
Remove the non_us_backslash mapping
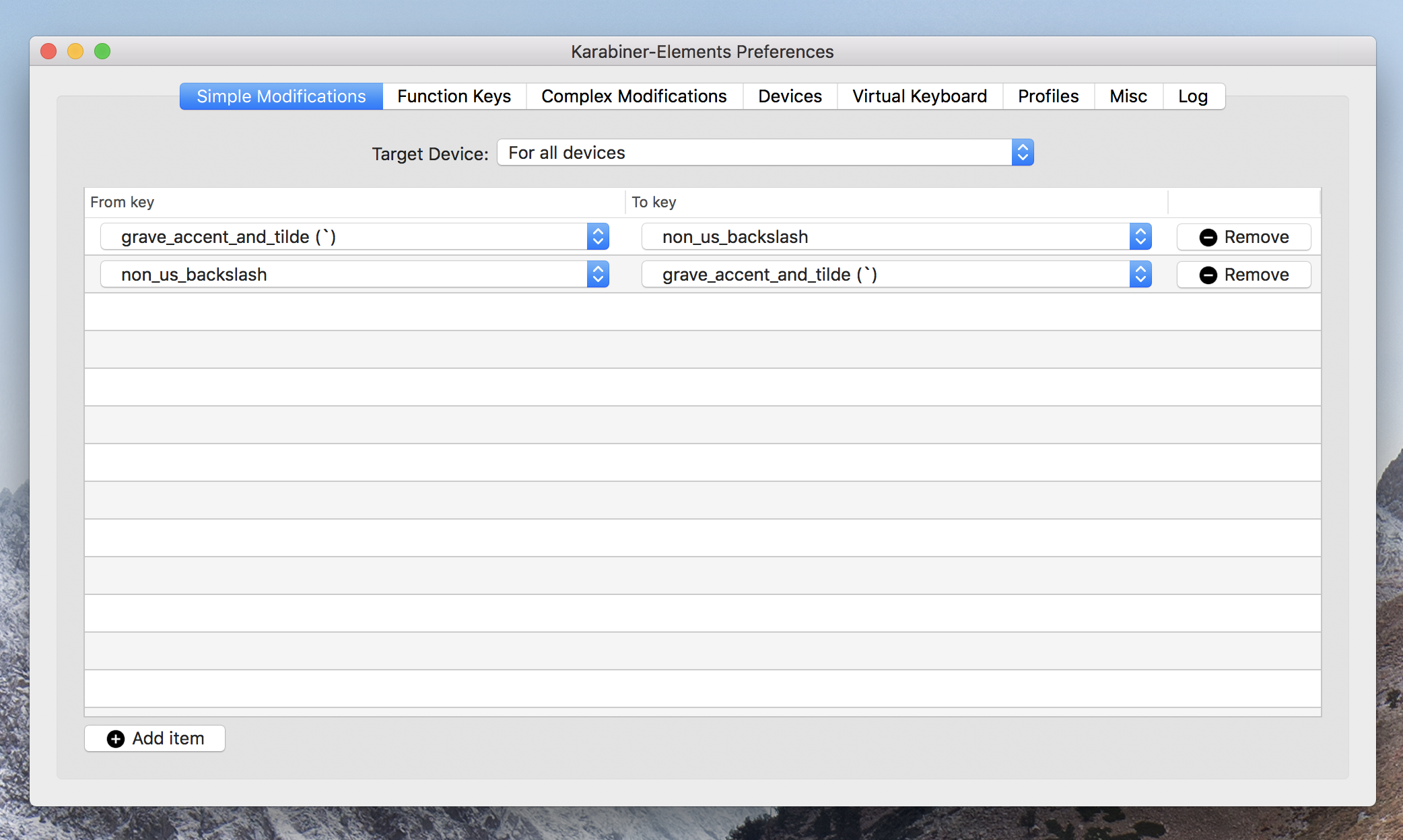[1243, 274]
